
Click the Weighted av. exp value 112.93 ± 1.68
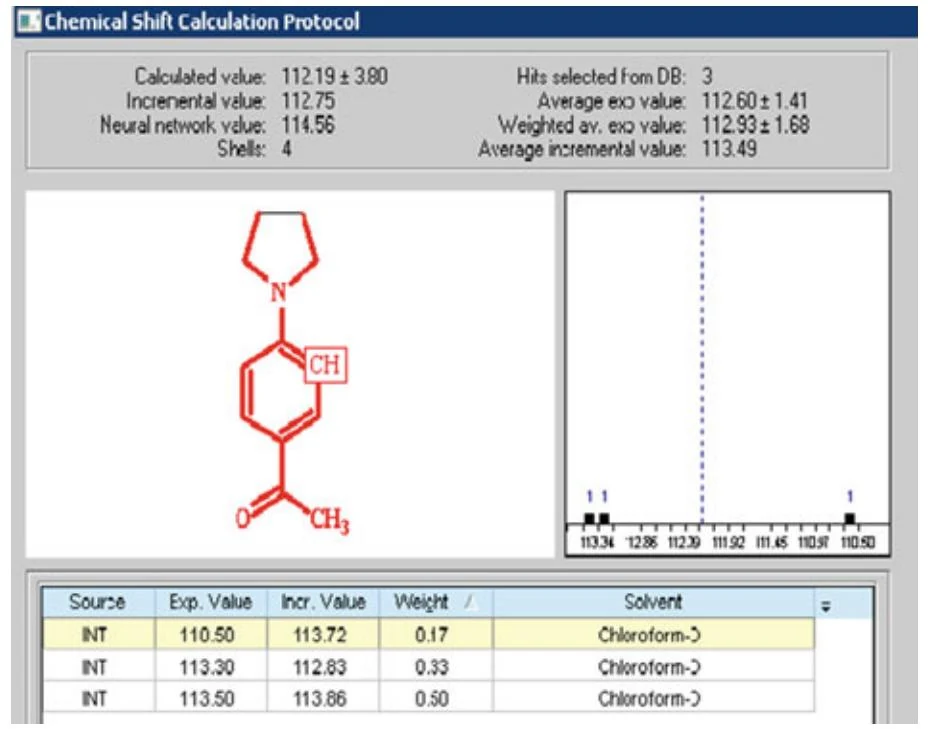coord(755,124)
